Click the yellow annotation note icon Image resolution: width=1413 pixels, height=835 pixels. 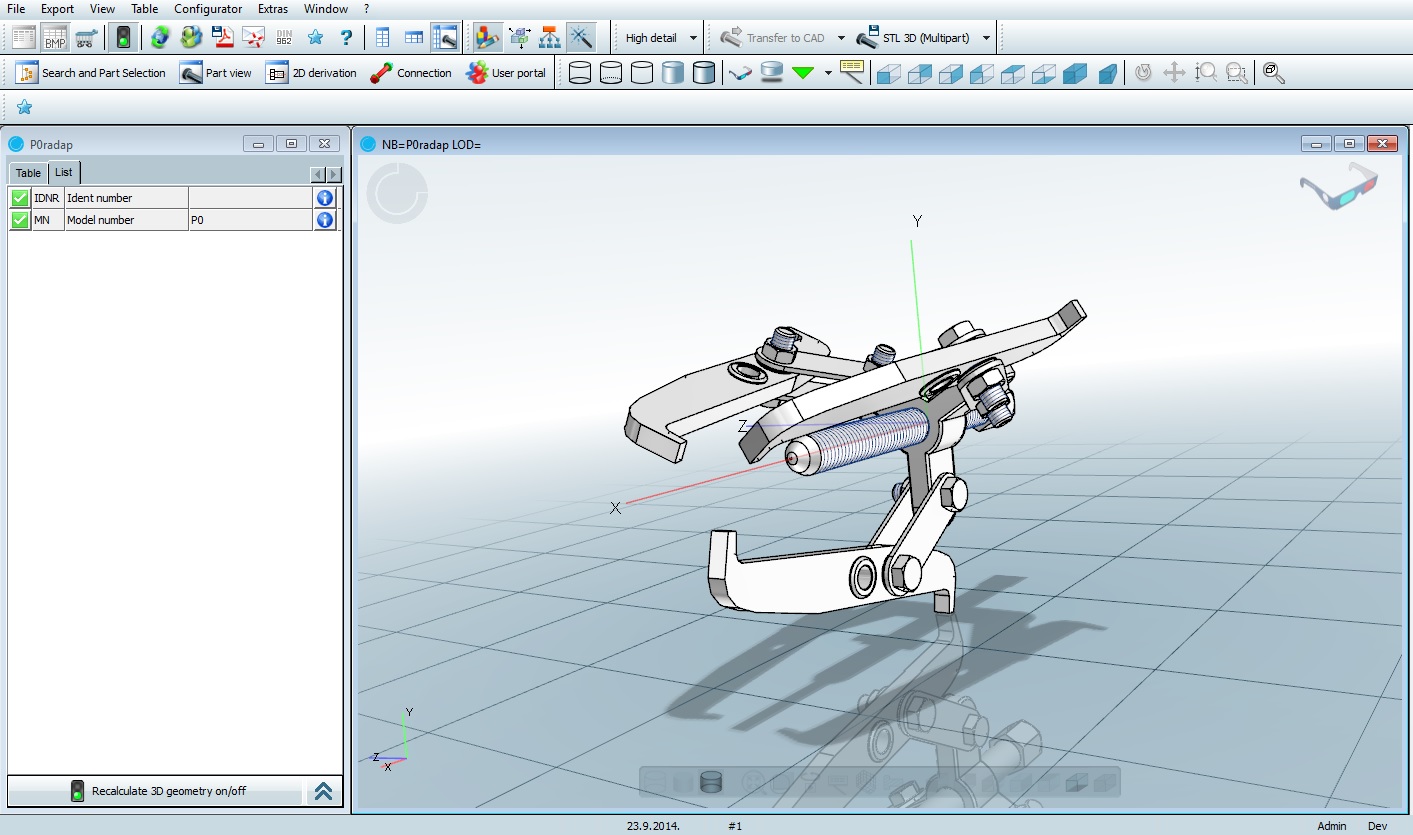point(851,71)
